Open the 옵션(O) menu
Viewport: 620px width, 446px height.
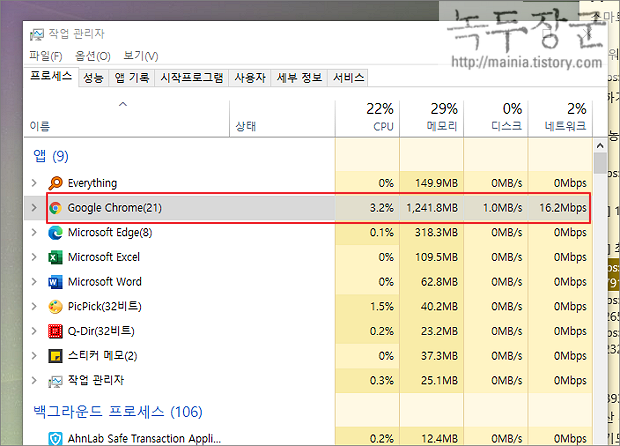pyautogui.click(x=93, y=56)
